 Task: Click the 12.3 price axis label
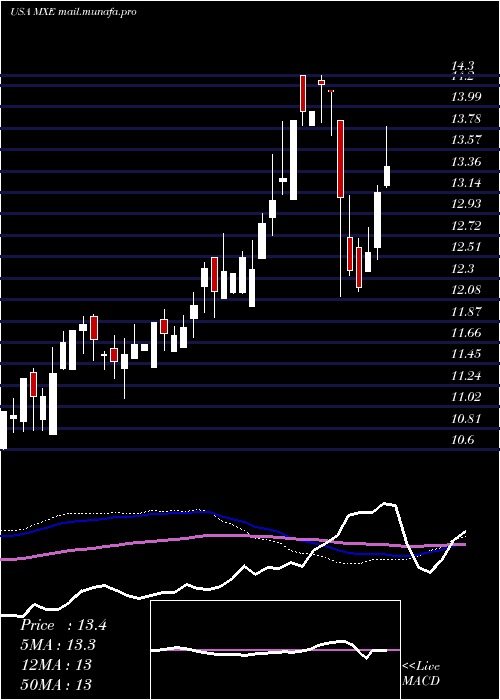pos(462,269)
